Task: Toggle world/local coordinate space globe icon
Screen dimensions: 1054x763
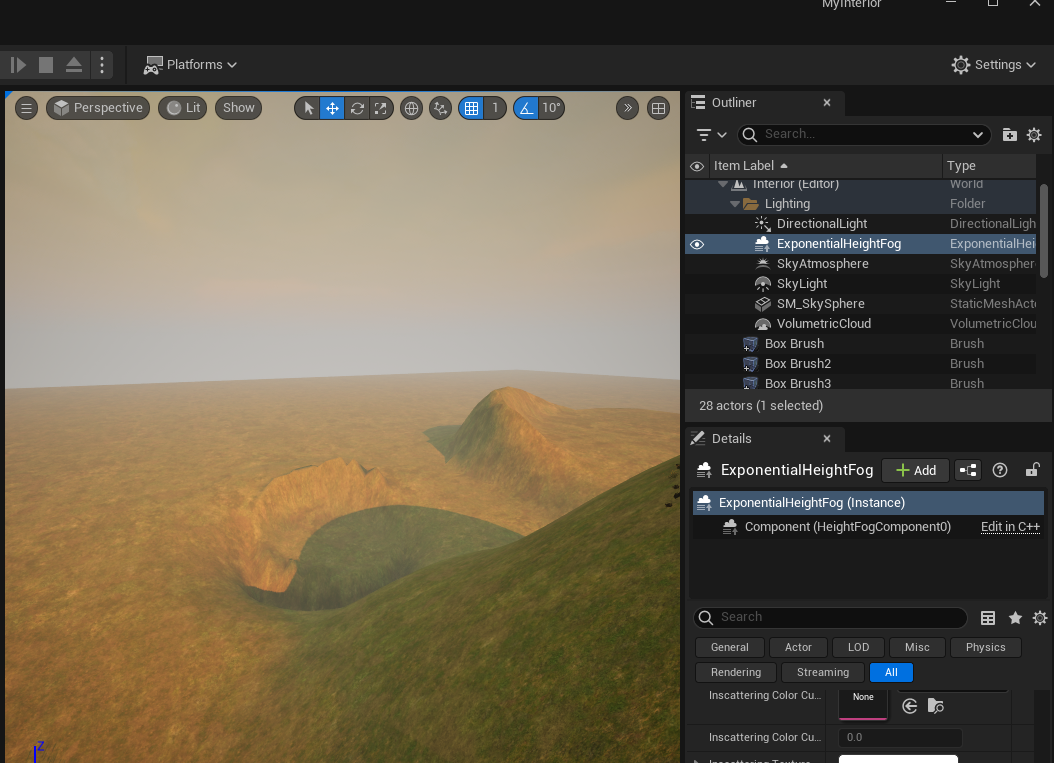Action: pos(411,108)
